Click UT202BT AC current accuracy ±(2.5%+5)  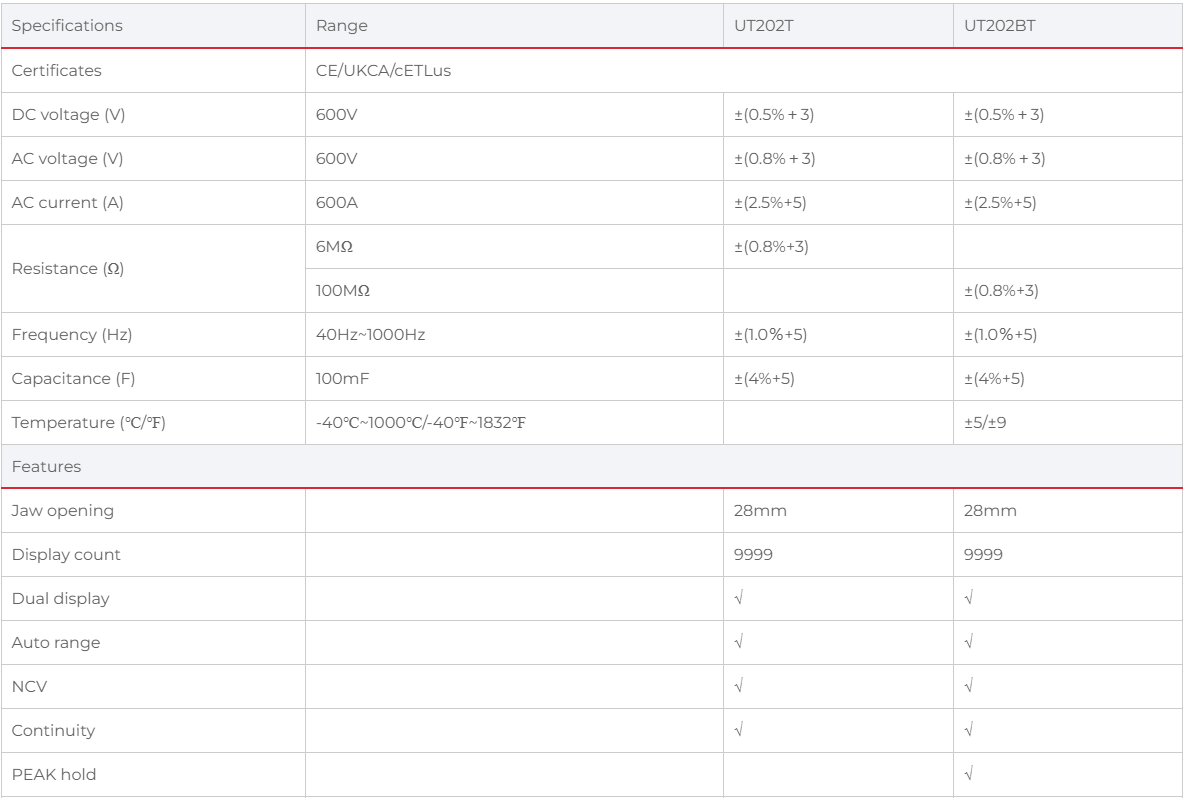[1000, 202]
